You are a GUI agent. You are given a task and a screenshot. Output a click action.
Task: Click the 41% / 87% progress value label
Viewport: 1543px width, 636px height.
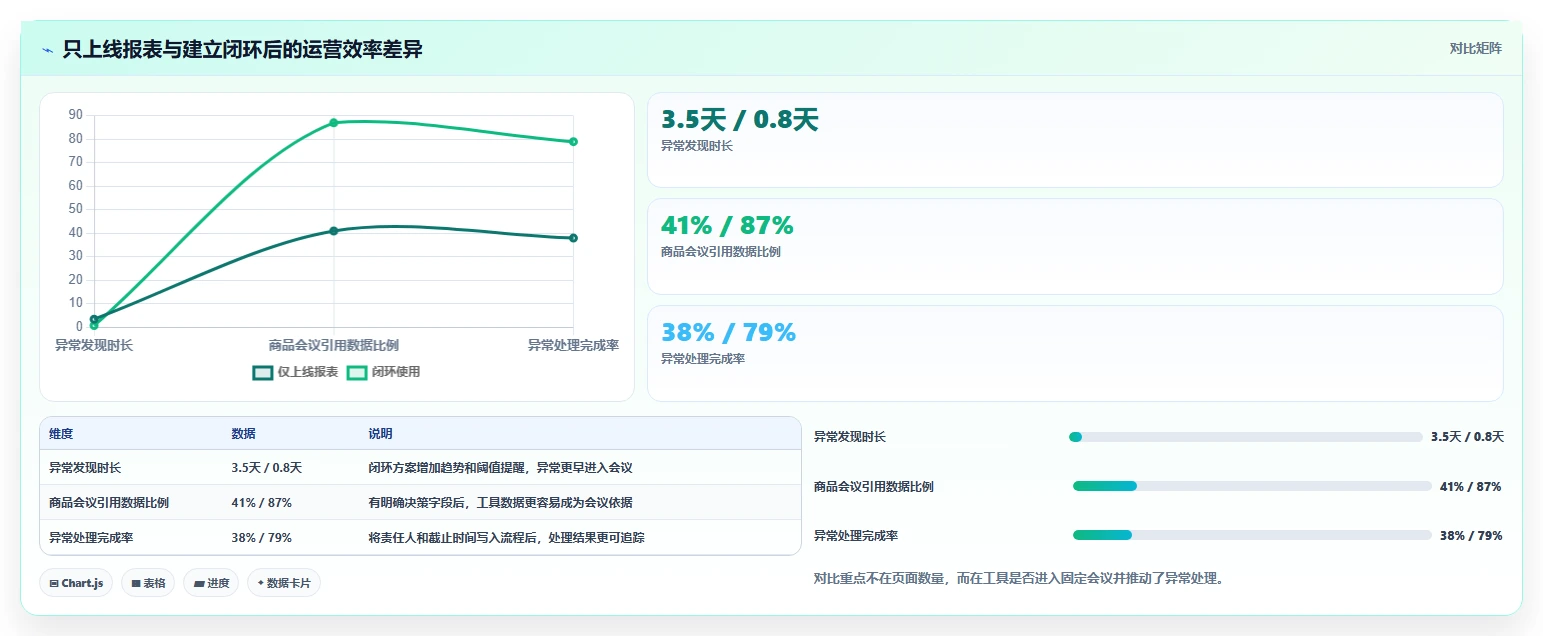pyautogui.click(x=1471, y=487)
